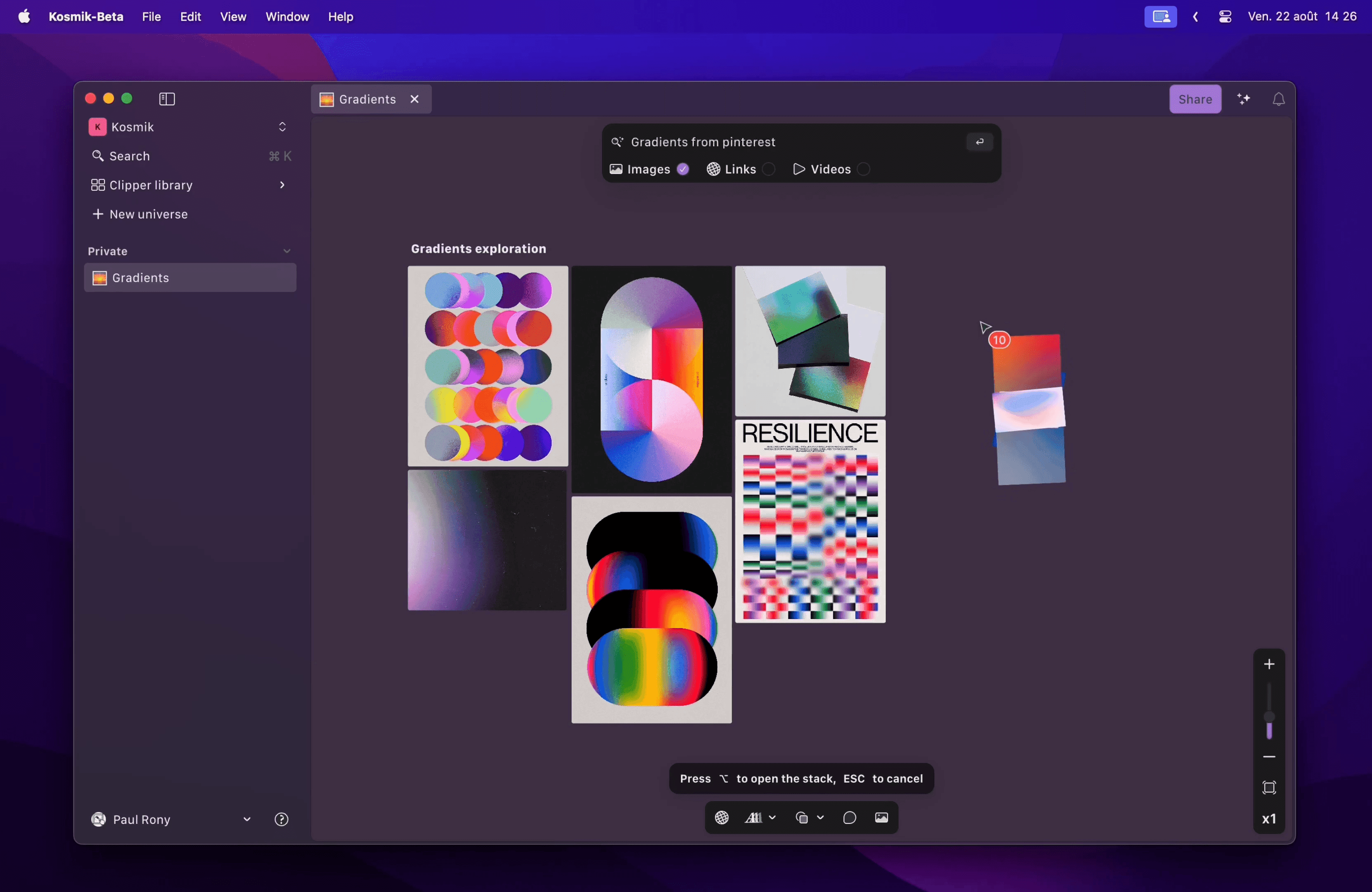
Task: Reset zoom with the x1 button
Action: point(1269,819)
